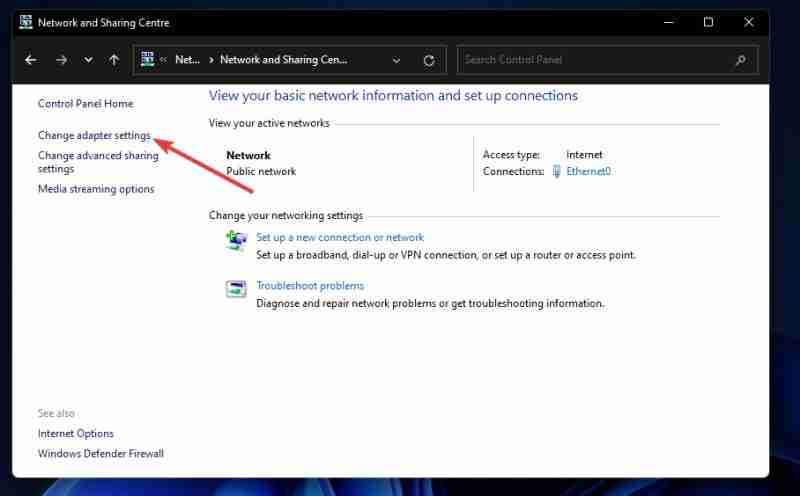
Task: Click the forward navigation arrow
Action: click(x=61, y=60)
